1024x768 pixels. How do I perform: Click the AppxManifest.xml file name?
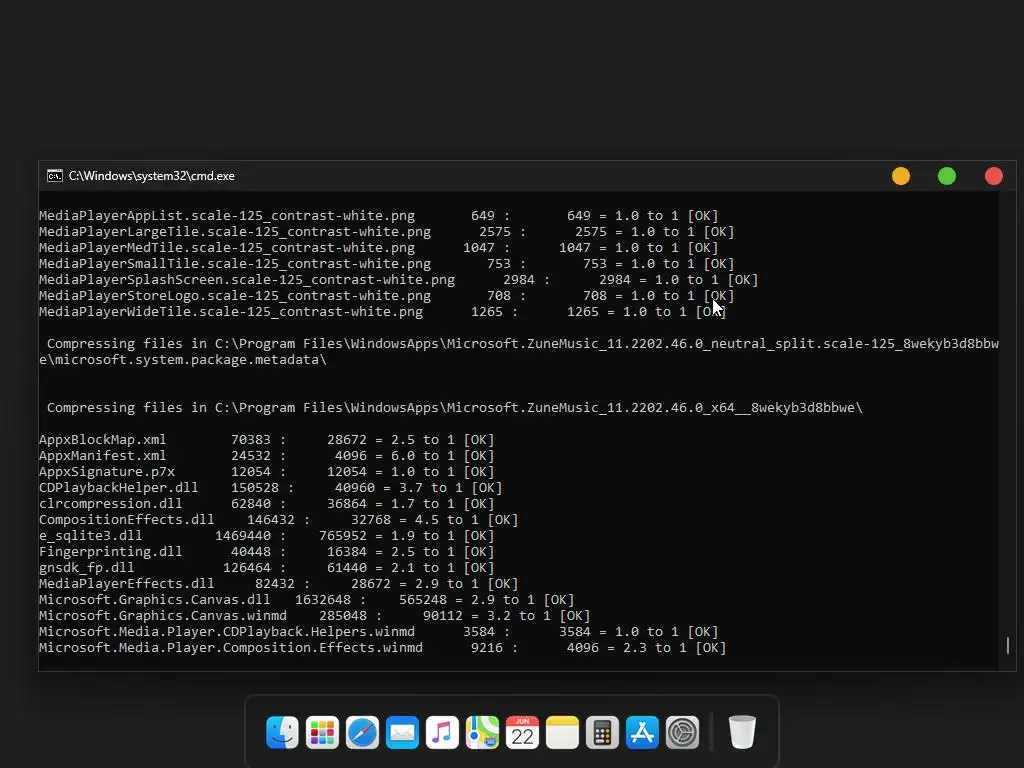[103, 456]
